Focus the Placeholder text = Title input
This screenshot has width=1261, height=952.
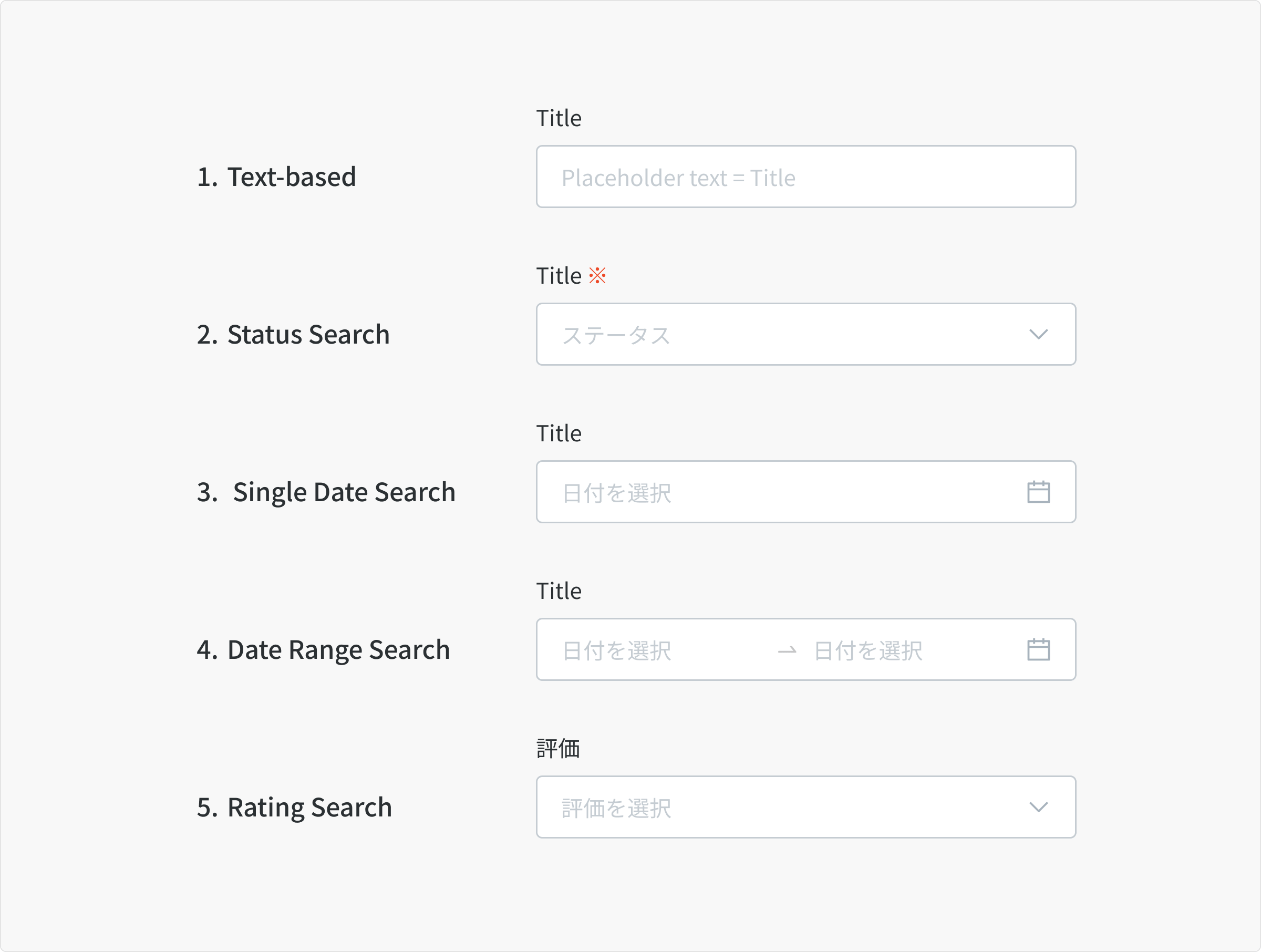click(806, 177)
